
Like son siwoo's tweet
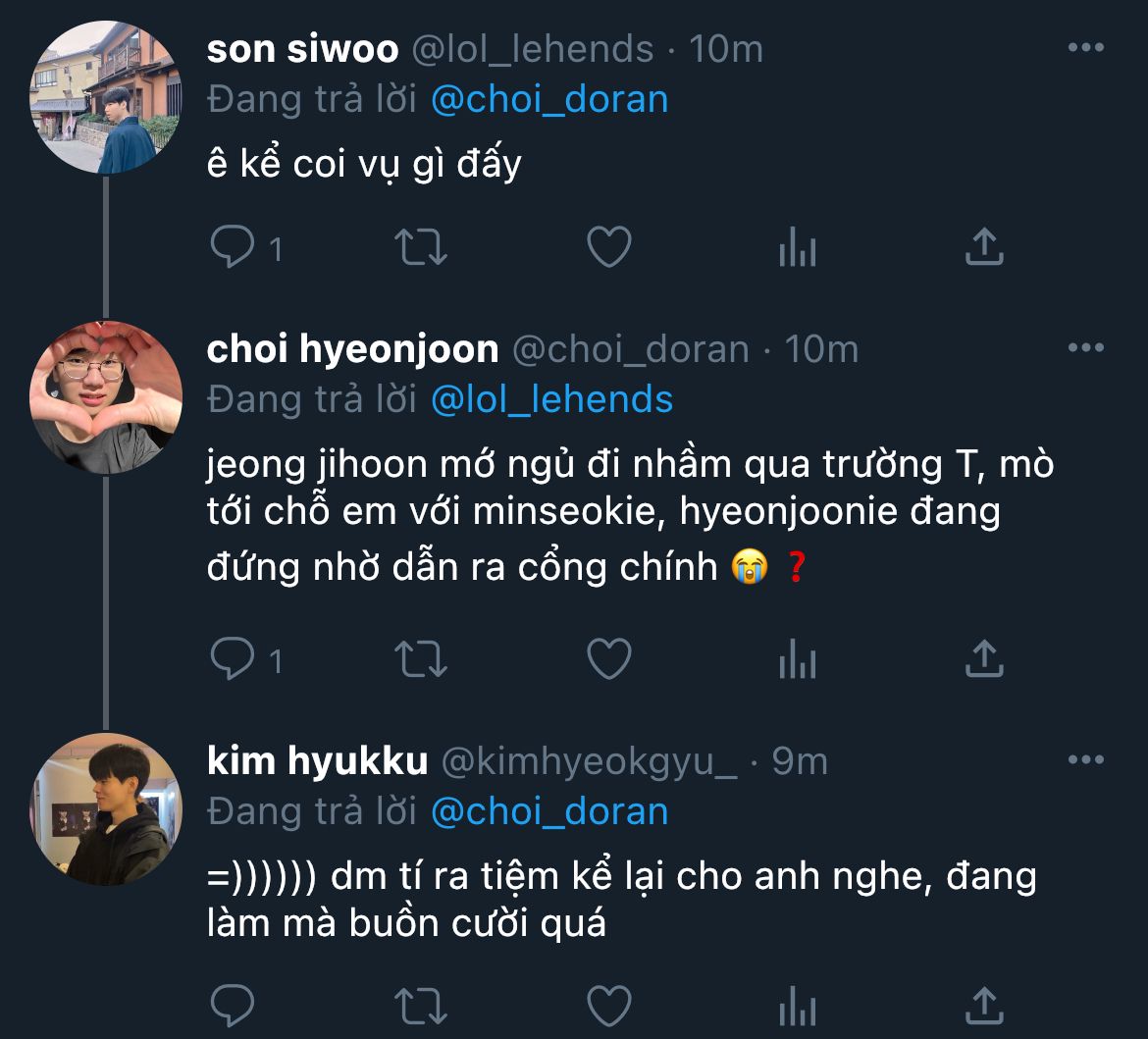tap(608, 248)
